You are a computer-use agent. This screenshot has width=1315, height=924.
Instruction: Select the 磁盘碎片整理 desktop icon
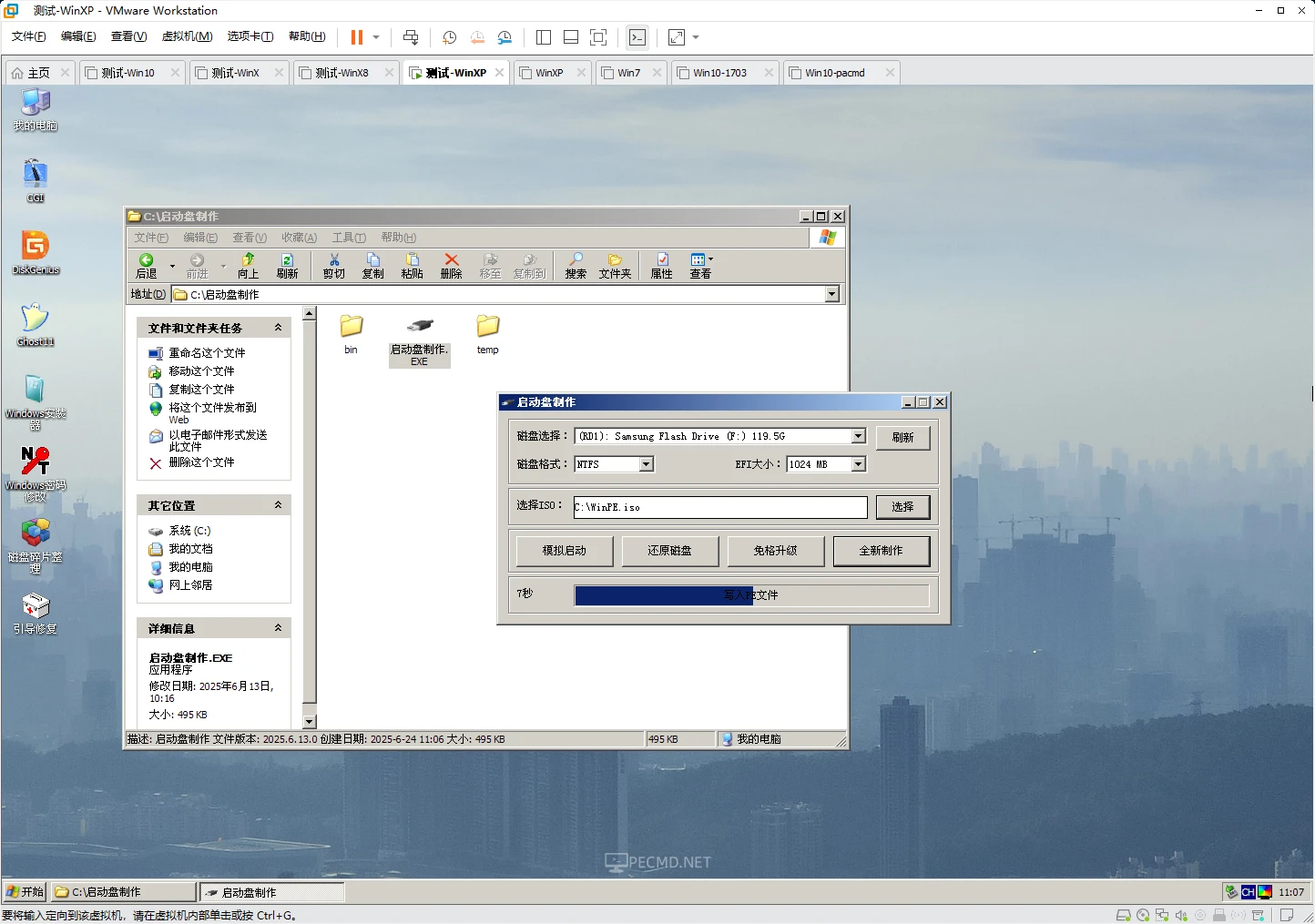[36, 546]
